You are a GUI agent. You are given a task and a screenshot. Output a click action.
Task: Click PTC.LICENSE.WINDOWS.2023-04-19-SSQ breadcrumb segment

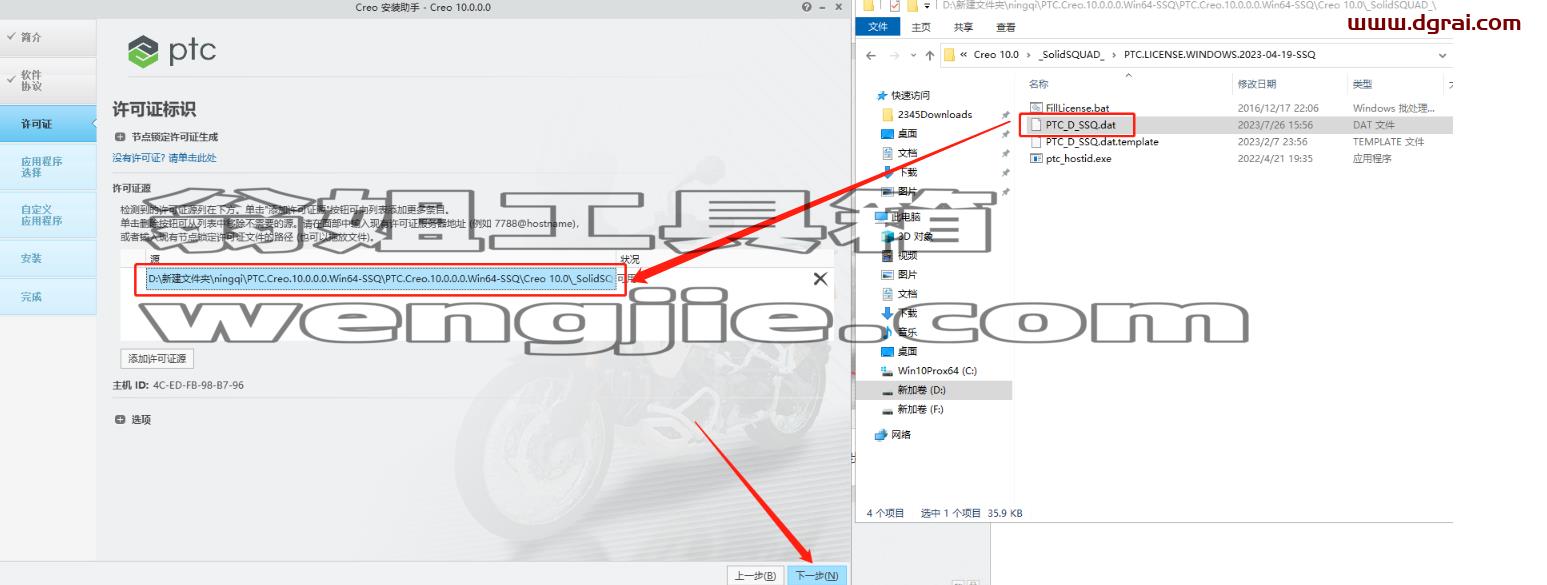click(x=1219, y=55)
